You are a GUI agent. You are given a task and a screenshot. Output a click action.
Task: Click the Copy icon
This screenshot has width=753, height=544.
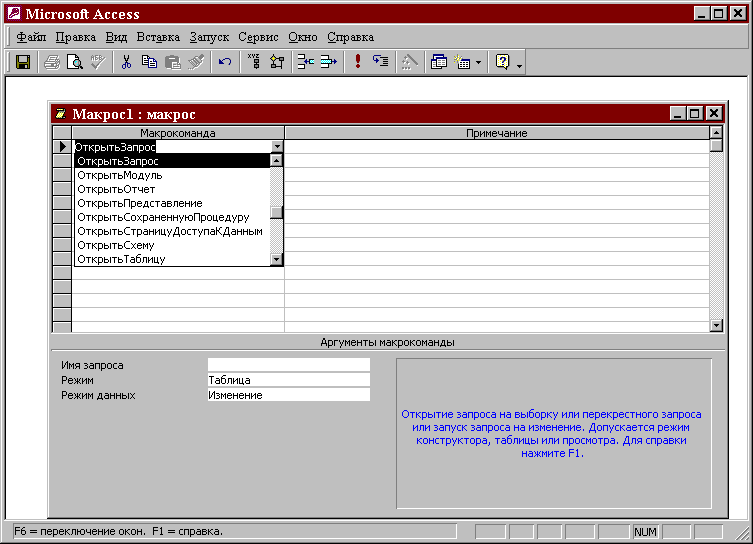coord(149,62)
